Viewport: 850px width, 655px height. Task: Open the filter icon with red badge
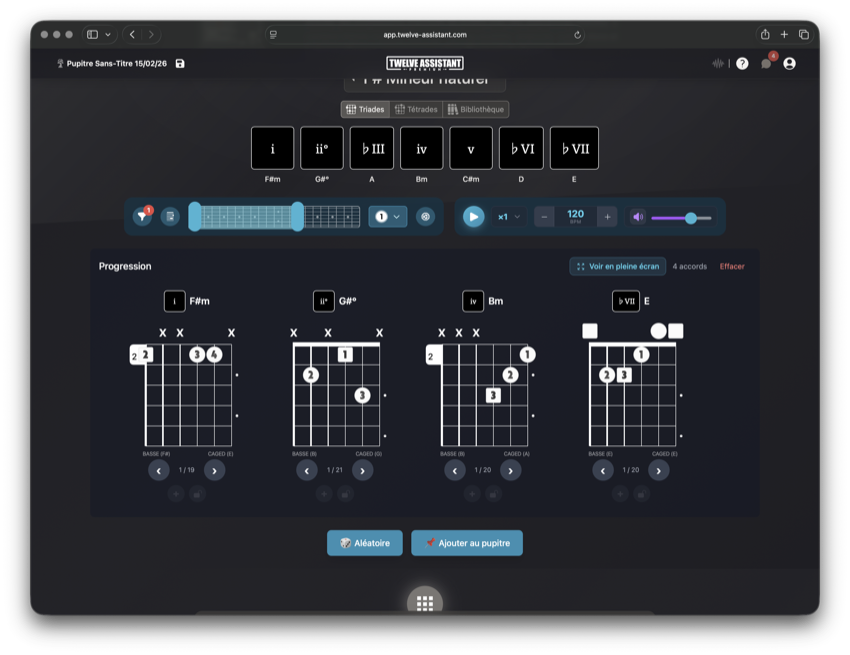coord(143,216)
